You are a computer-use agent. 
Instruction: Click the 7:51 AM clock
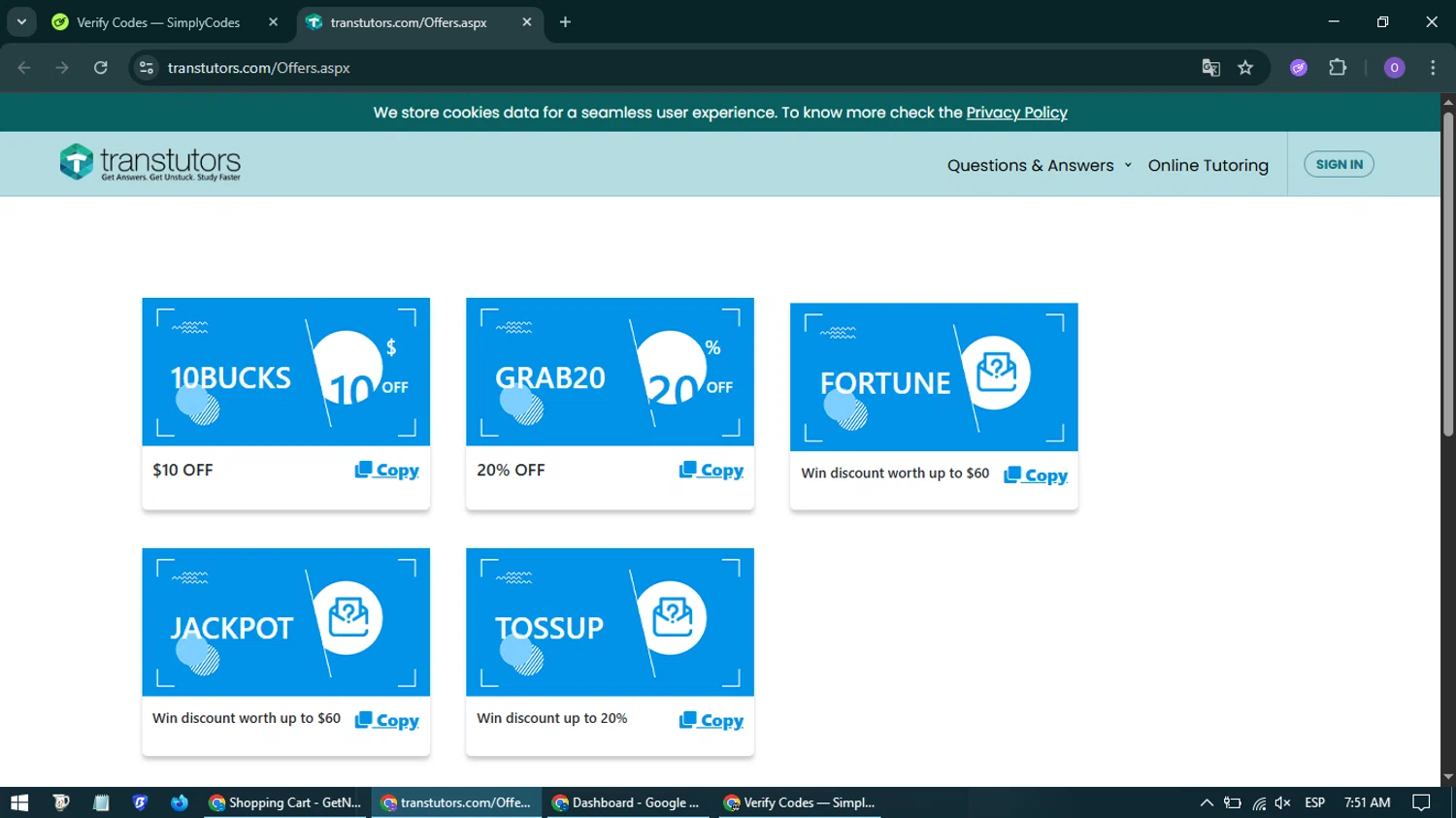click(1367, 802)
